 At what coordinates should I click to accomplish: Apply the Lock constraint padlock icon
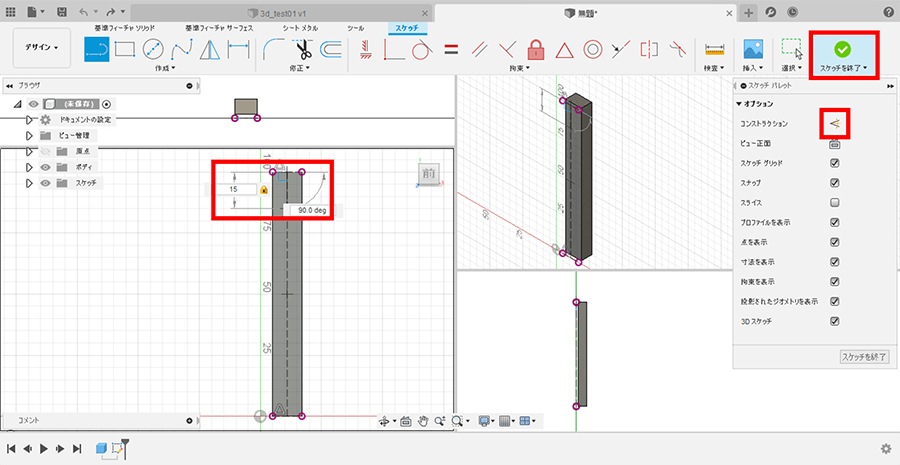[x=536, y=48]
